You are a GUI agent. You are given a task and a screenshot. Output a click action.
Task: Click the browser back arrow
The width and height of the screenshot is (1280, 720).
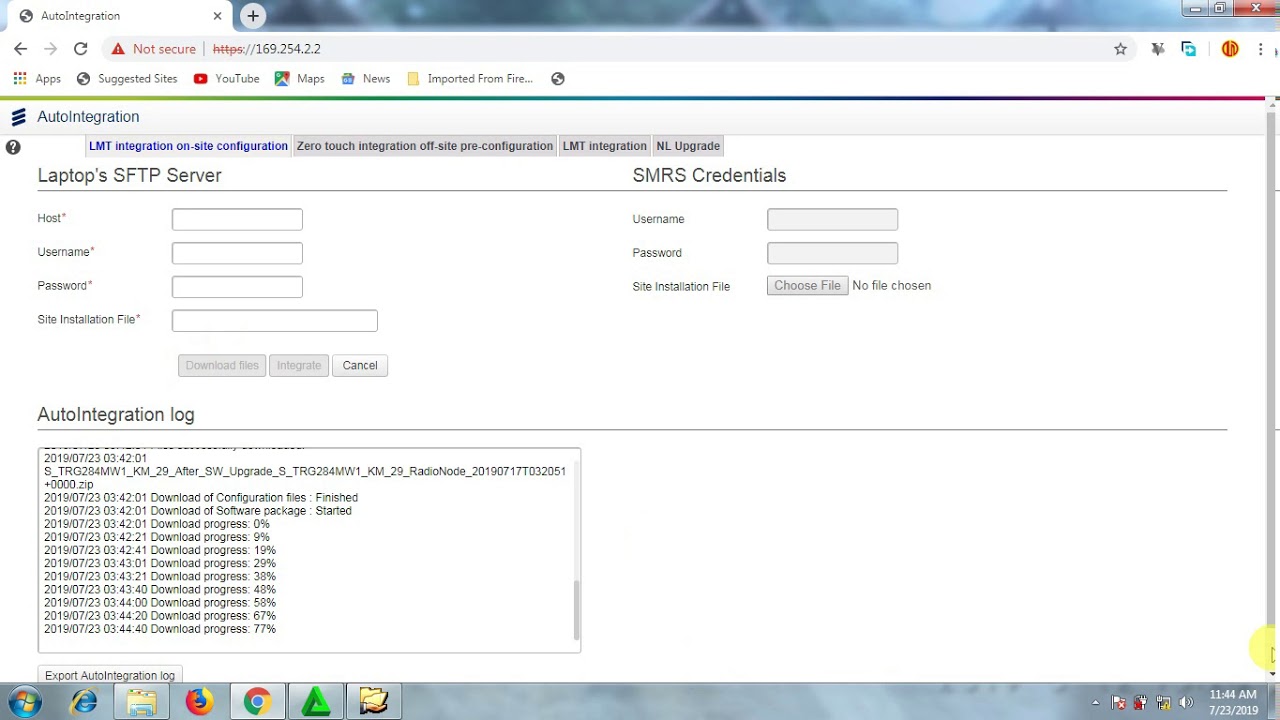pyautogui.click(x=20, y=48)
